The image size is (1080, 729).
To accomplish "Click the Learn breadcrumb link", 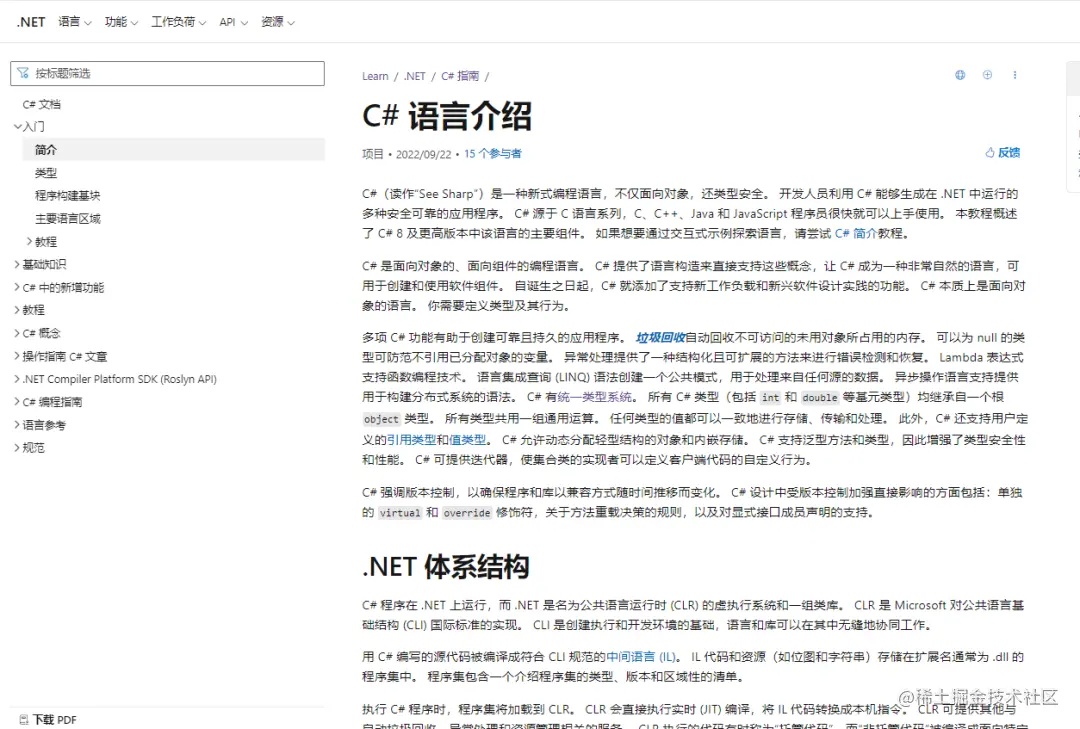I will tap(374, 75).
